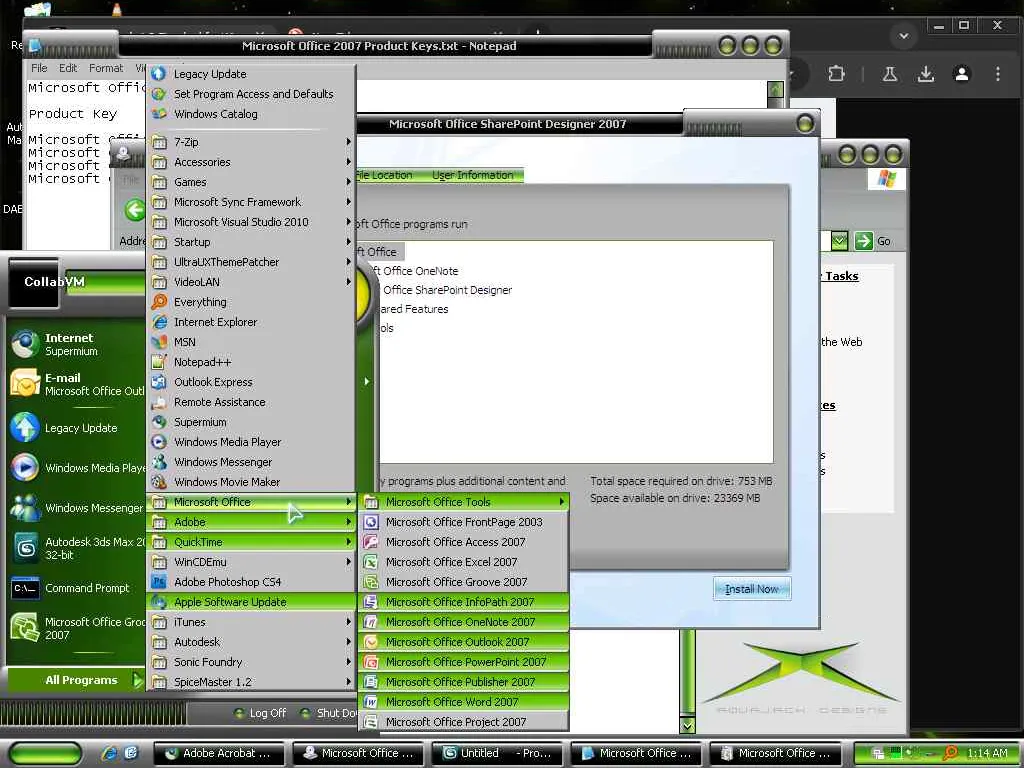The height and width of the screenshot is (768, 1024).
Task: Click the green Start button
Action: point(46,754)
